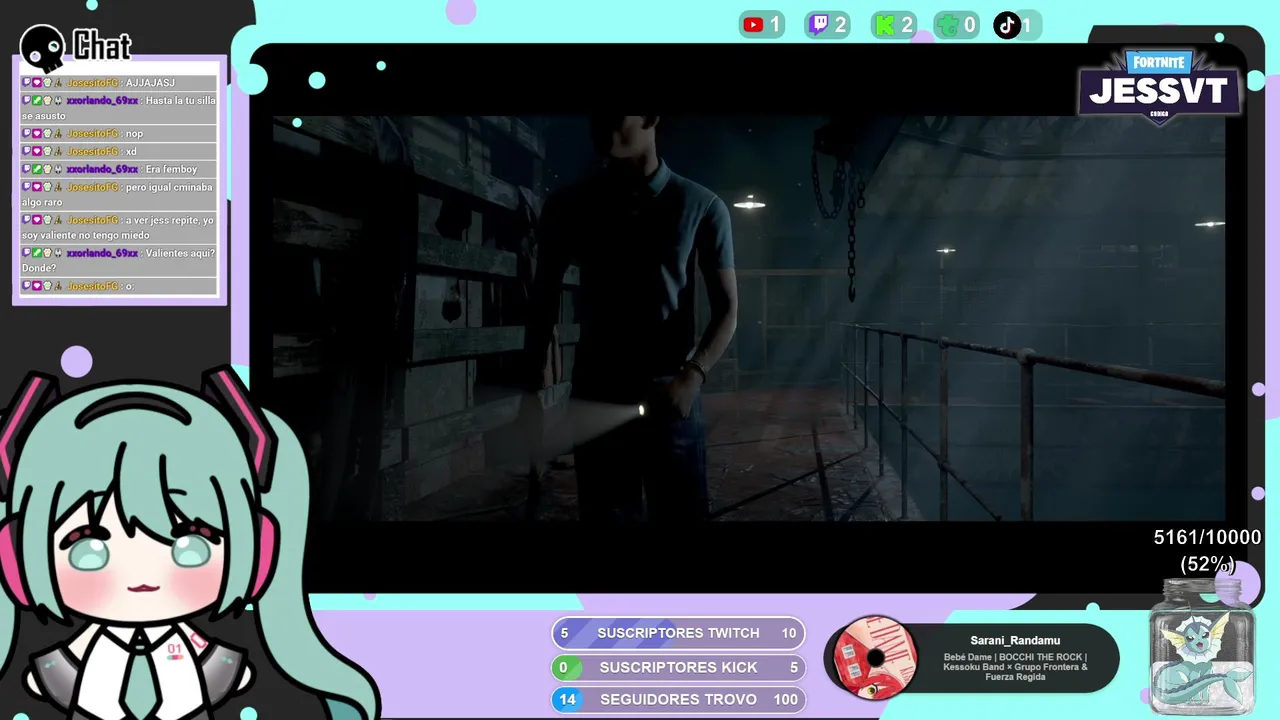This screenshot has width=1280, height=720.
Task: Click the Suscriptores Kick goal bar
Action: tap(678, 667)
